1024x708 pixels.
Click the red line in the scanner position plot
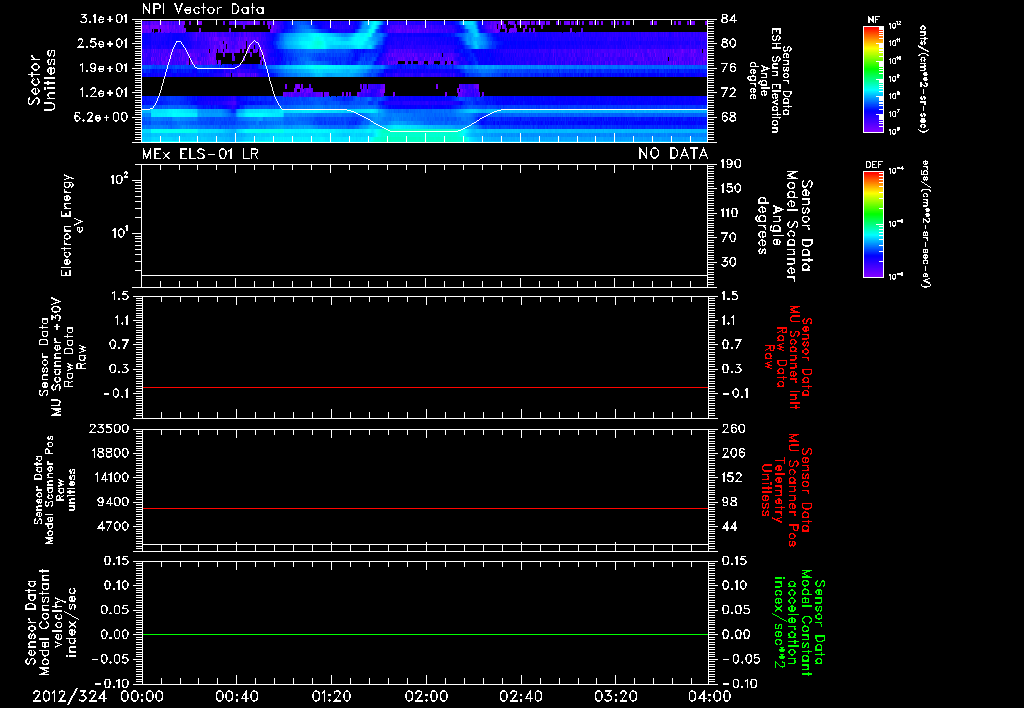click(424, 508)
